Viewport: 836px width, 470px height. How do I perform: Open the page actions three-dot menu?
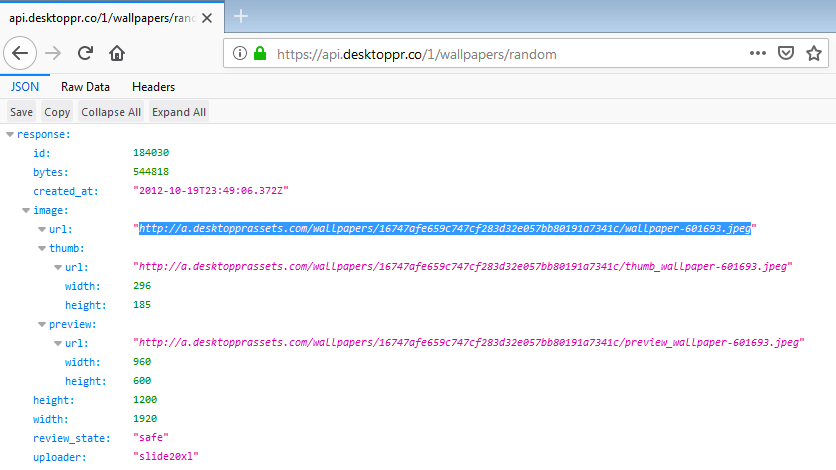[758, 53]
